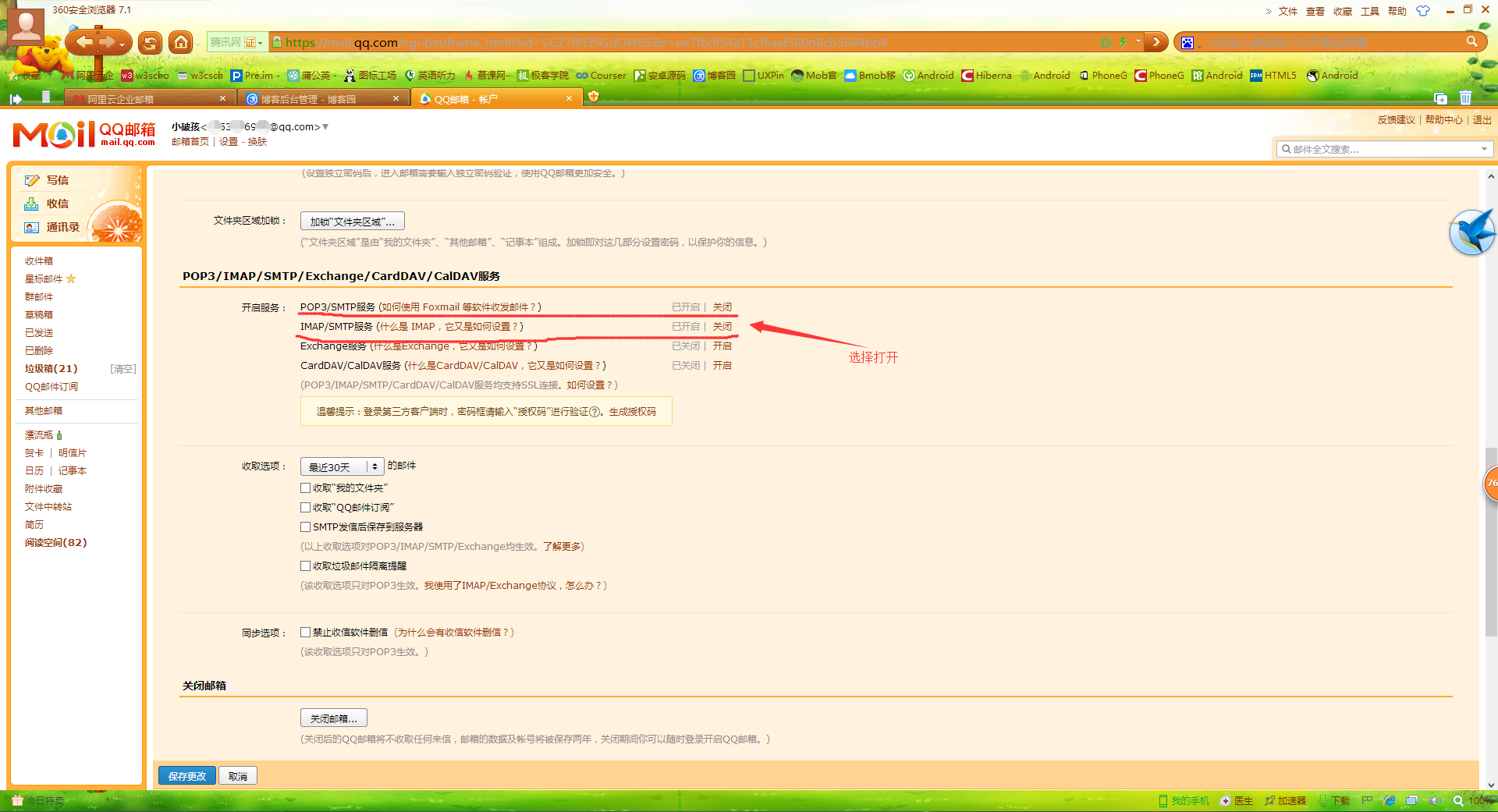Click 开启 for Exchange service
This screenshot has height=812, width=1498.
point(722,346)
